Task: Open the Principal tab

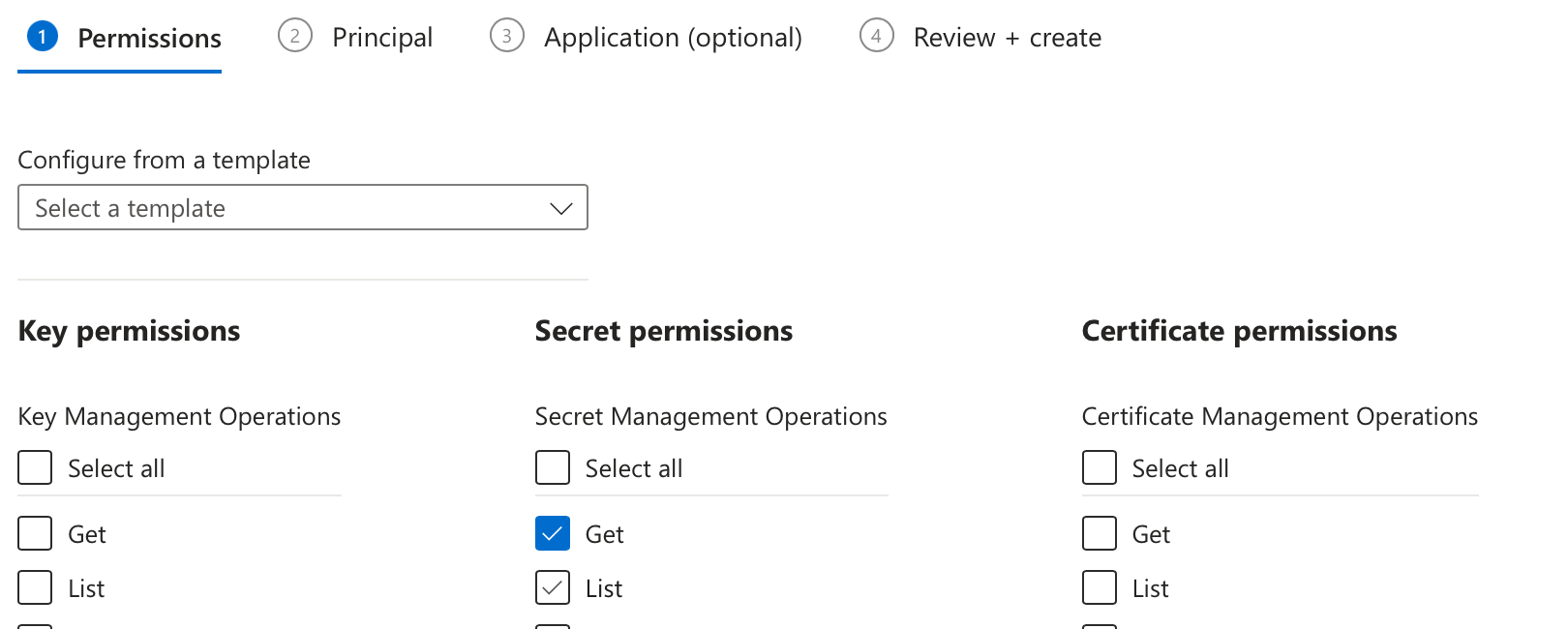Action: 382,38
